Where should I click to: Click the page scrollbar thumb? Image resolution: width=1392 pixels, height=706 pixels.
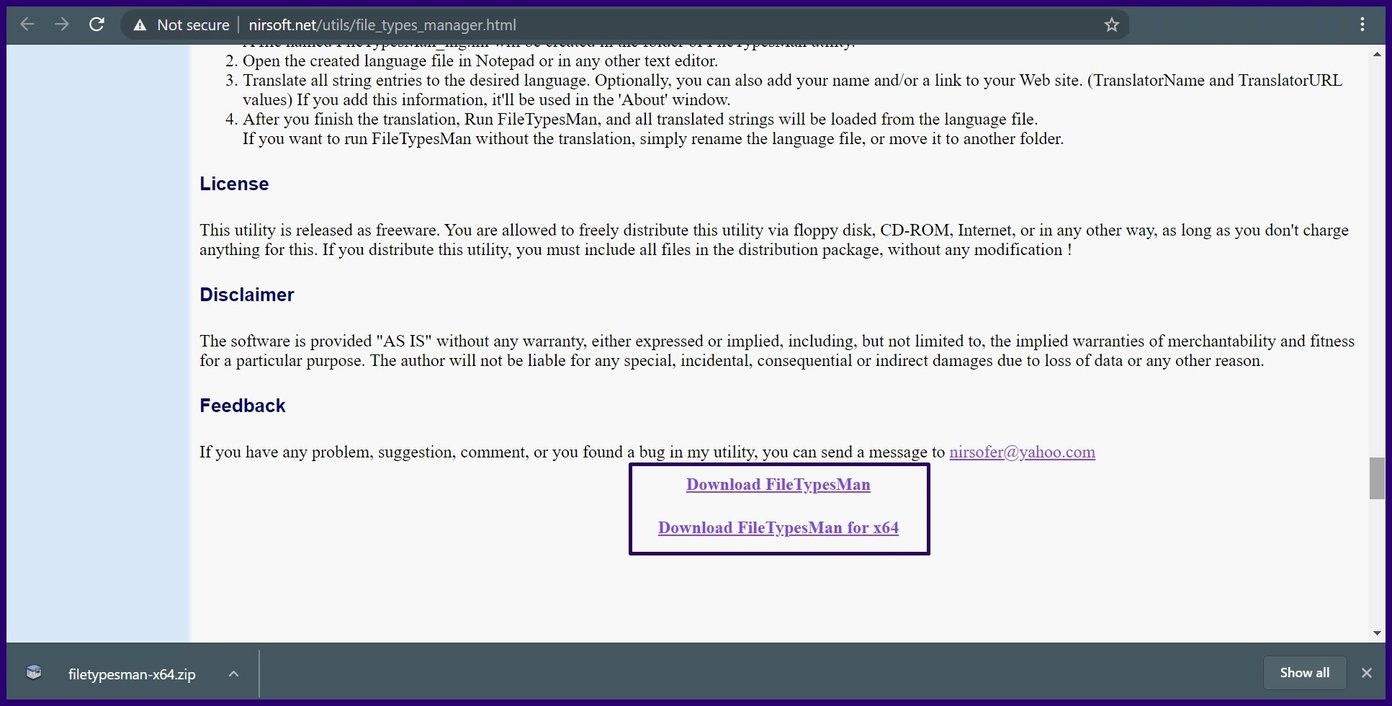coord(1377,478)
